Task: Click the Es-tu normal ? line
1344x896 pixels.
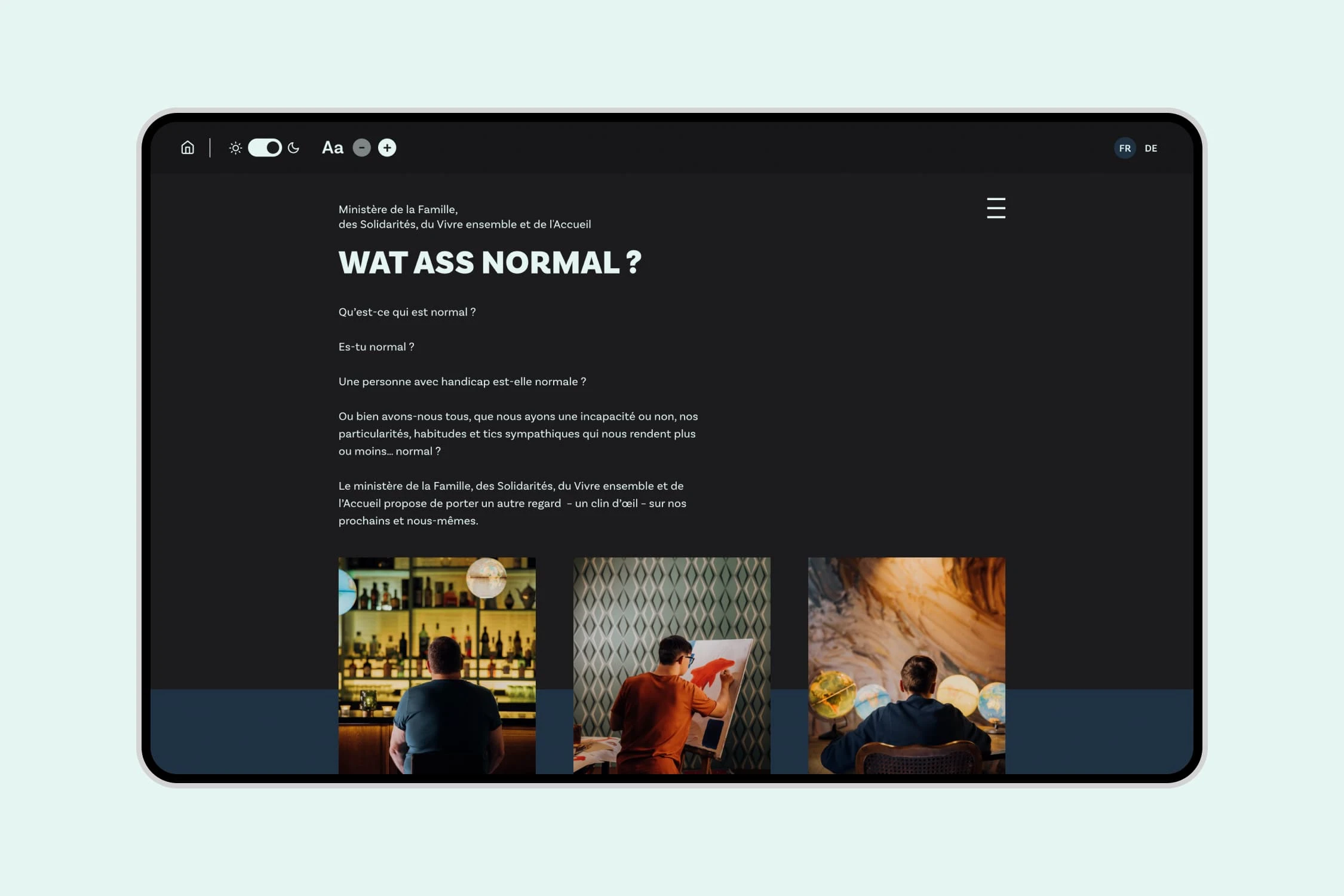Action: pyautogui.click(x=376, y=346)
